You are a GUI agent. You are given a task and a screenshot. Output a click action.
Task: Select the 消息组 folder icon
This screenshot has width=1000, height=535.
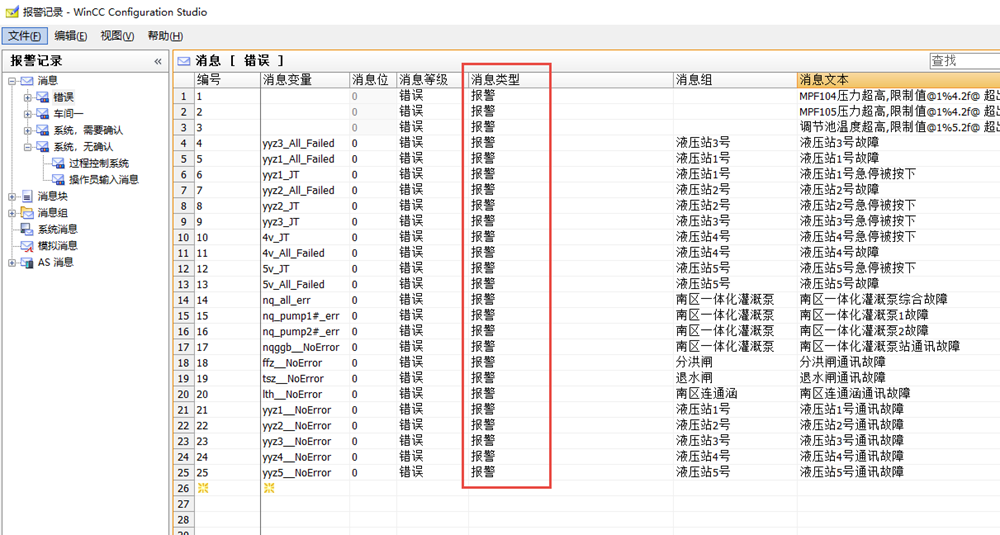point(27,213)
